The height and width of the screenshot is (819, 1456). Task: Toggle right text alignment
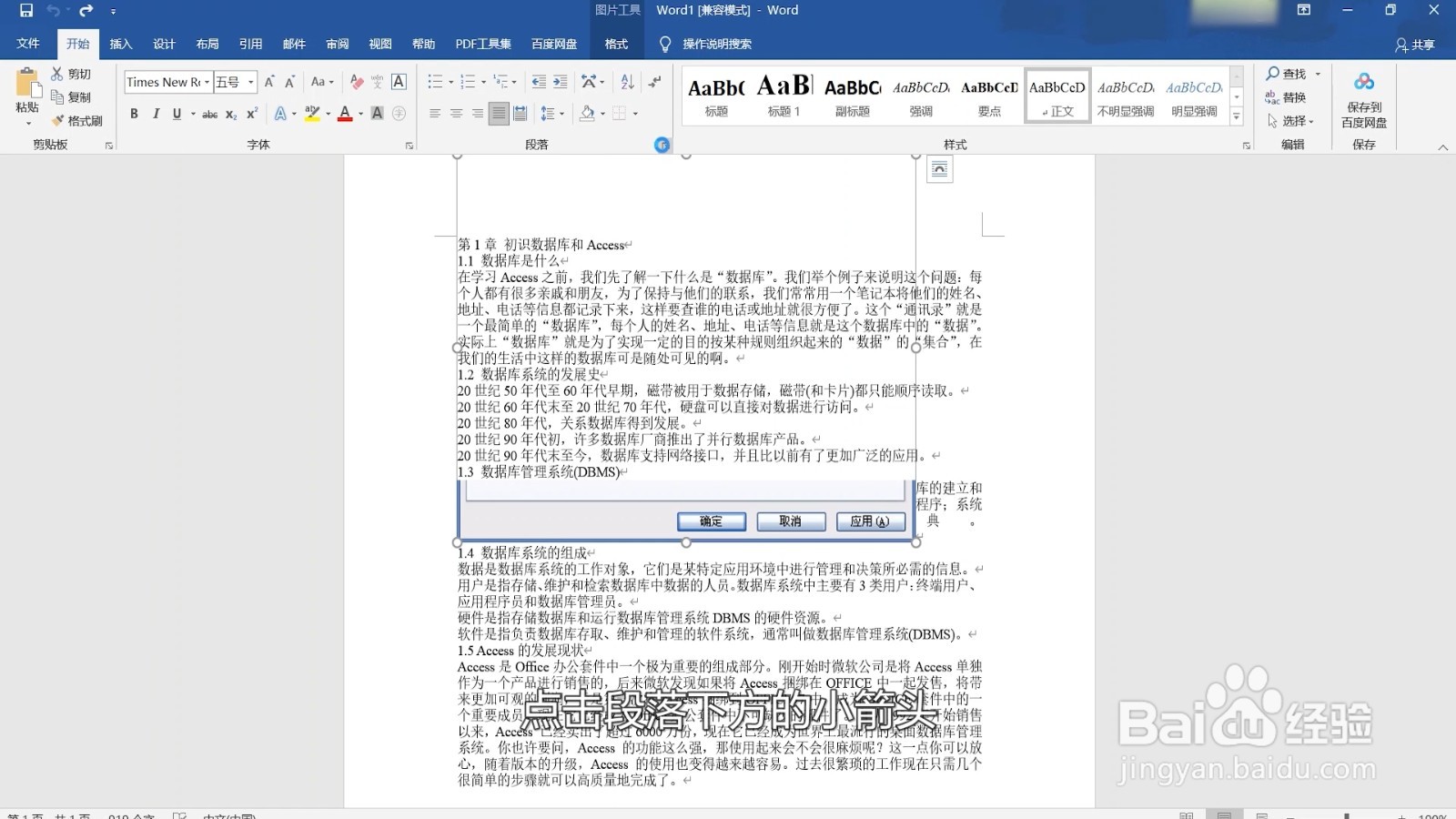click(477, 114)
